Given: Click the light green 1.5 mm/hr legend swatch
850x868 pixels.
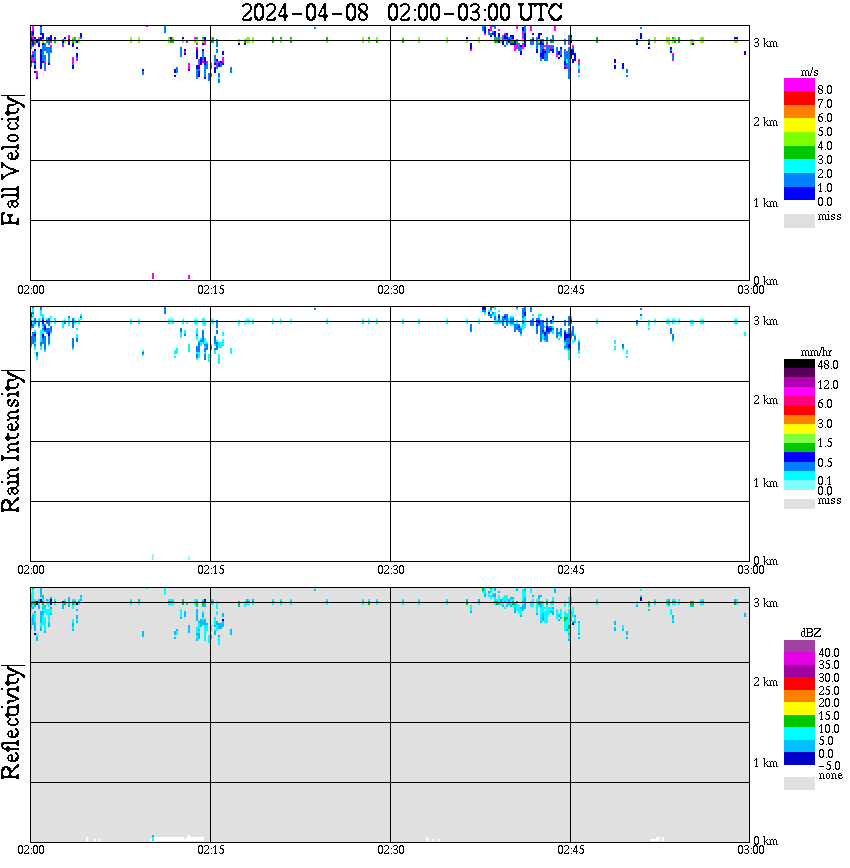Looking at the screenshot, I should (799, 438).
